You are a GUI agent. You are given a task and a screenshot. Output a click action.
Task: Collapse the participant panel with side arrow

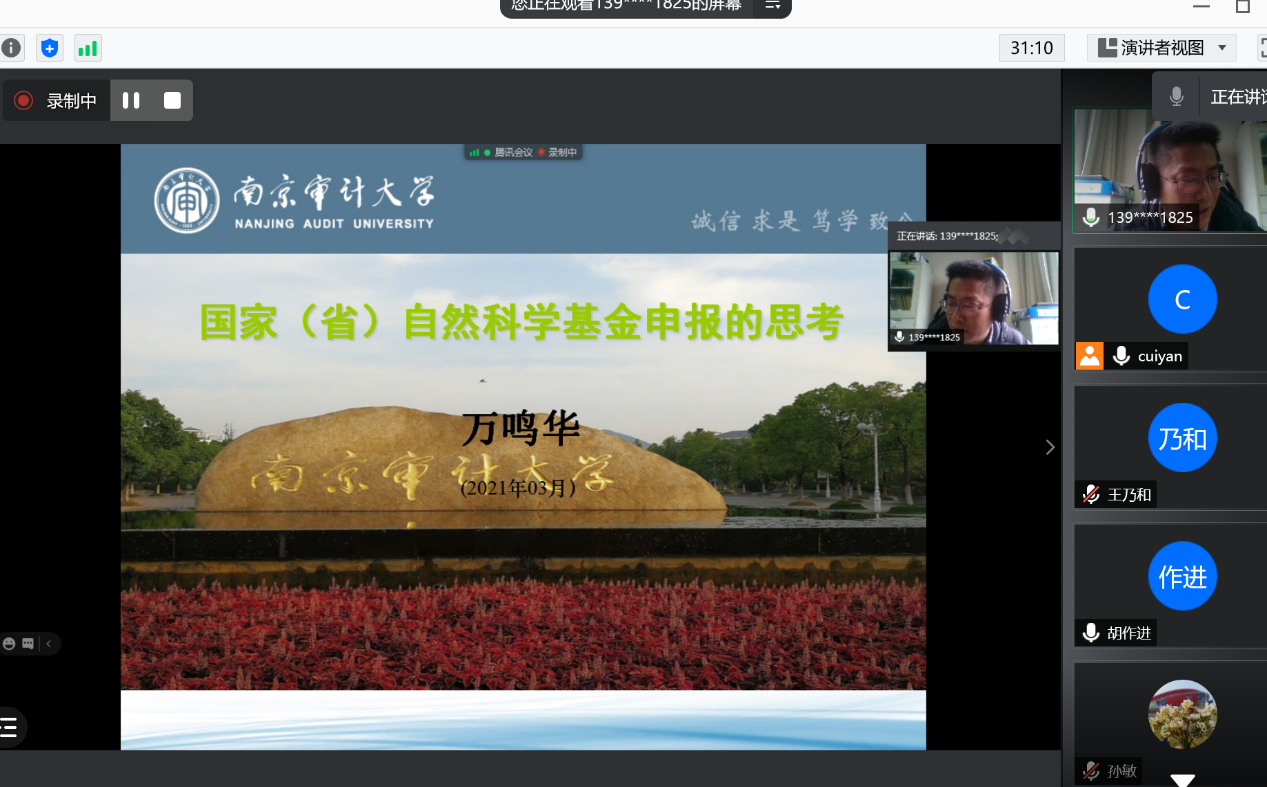(x=1050, y=447)
